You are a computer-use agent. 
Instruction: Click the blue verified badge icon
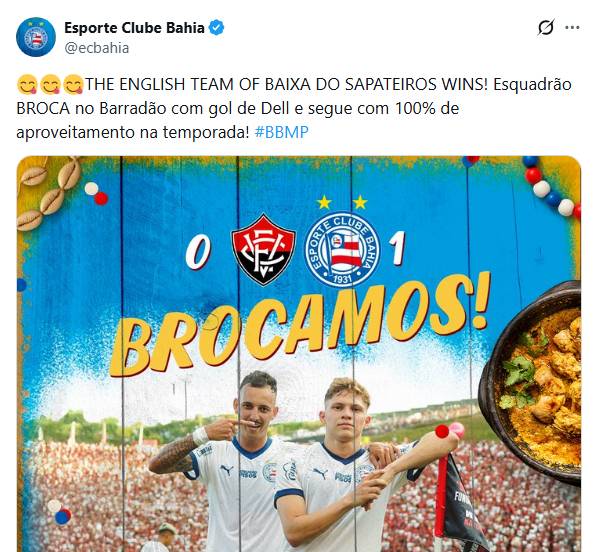(x=217, y=28)
